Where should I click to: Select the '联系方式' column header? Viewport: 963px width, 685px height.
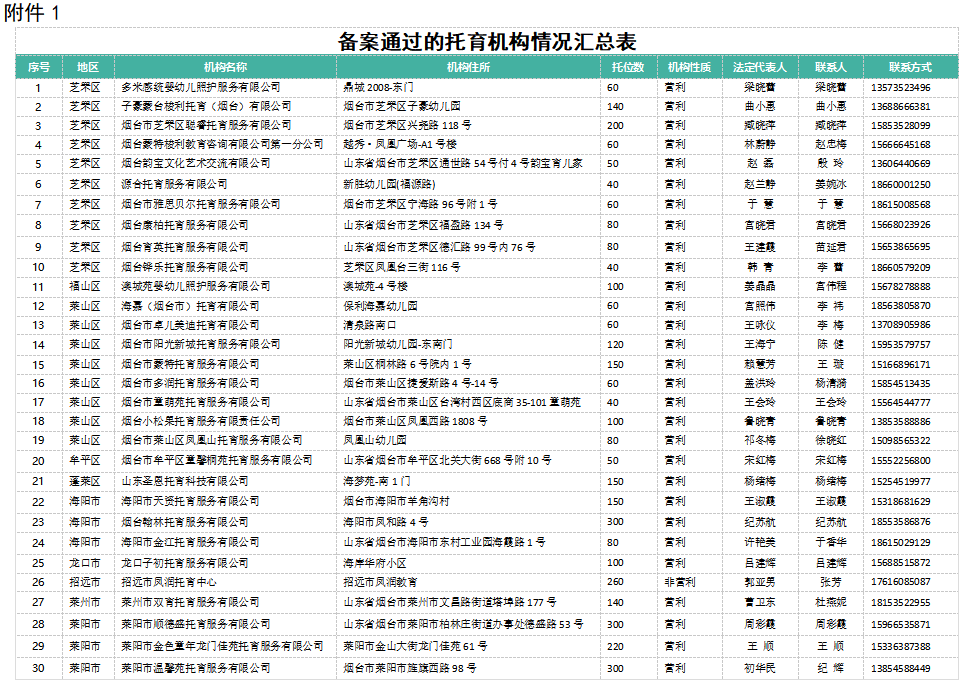pos(910,67)
